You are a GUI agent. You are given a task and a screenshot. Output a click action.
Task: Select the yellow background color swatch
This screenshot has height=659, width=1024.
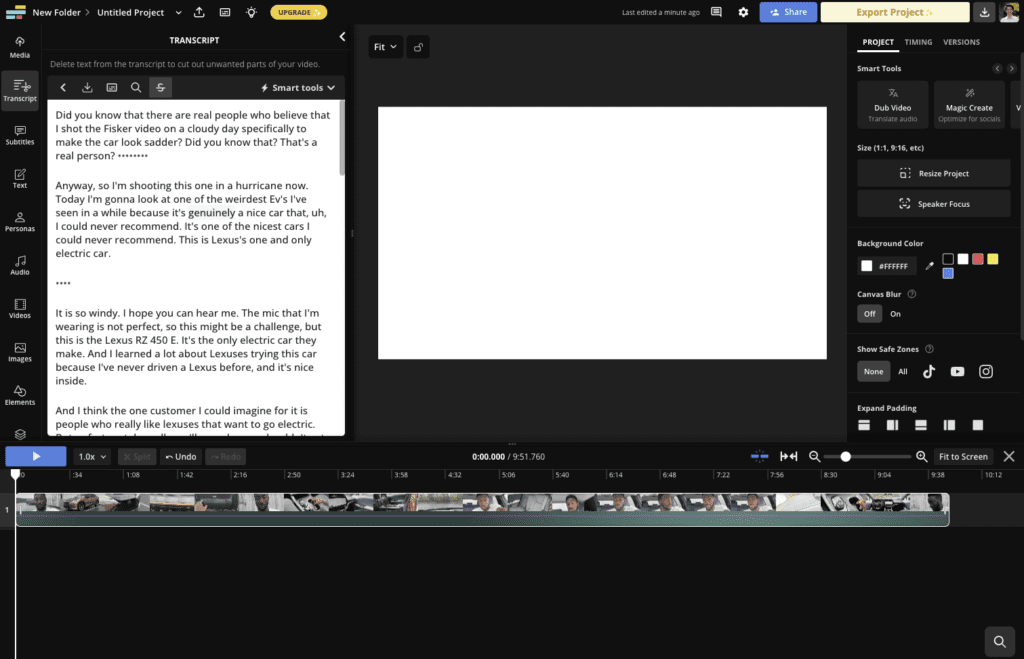tap(993, 259)
